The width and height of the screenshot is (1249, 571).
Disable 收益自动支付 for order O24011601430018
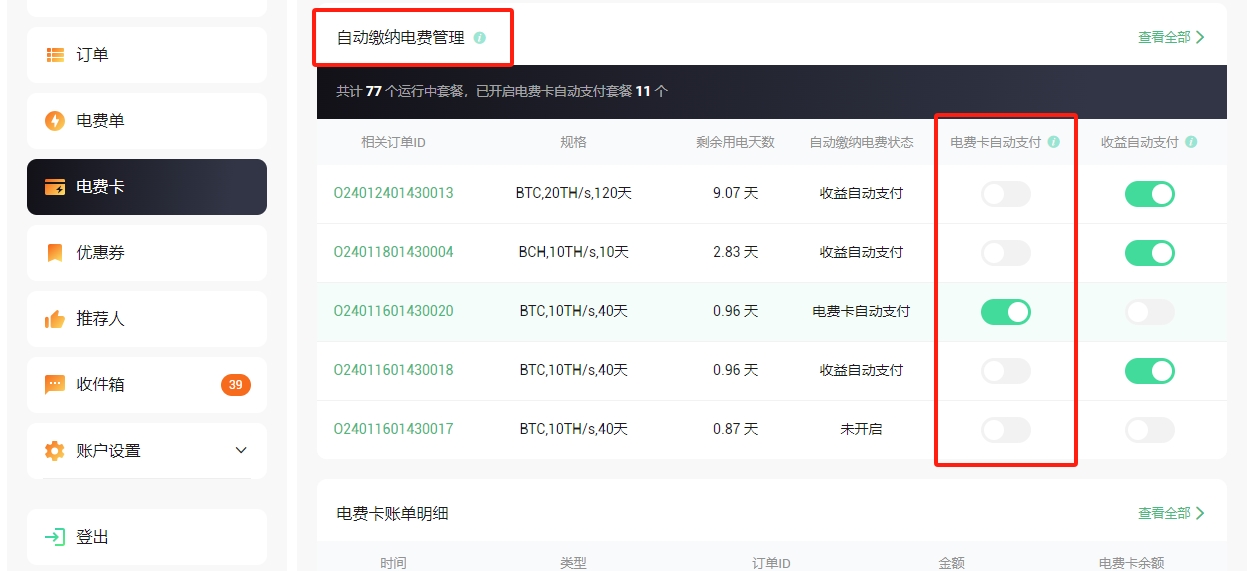coord(1150,371)
